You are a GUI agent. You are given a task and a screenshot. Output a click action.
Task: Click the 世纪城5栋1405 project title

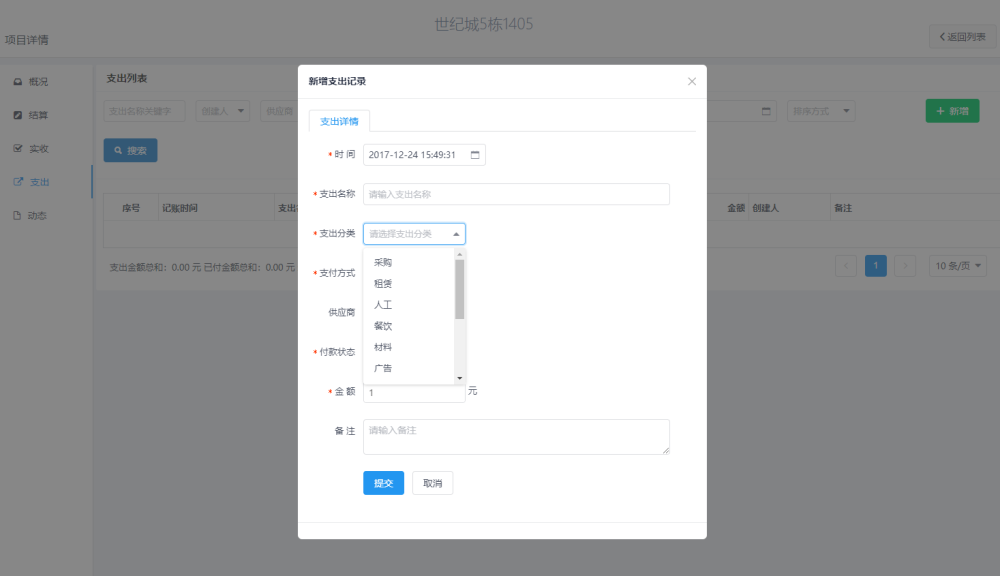tap(484, 24)
